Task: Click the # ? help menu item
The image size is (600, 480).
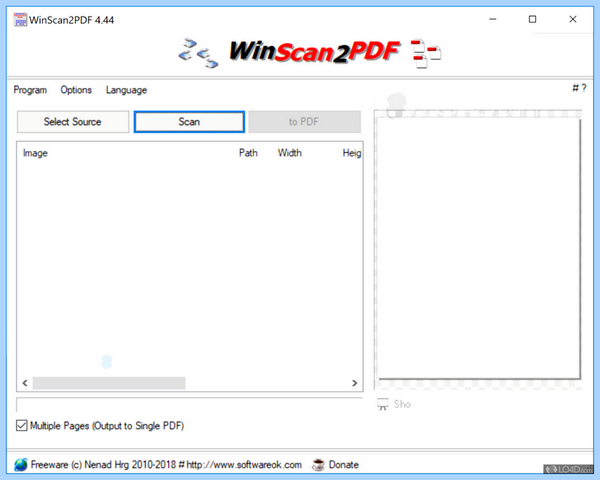Action: 579,88
